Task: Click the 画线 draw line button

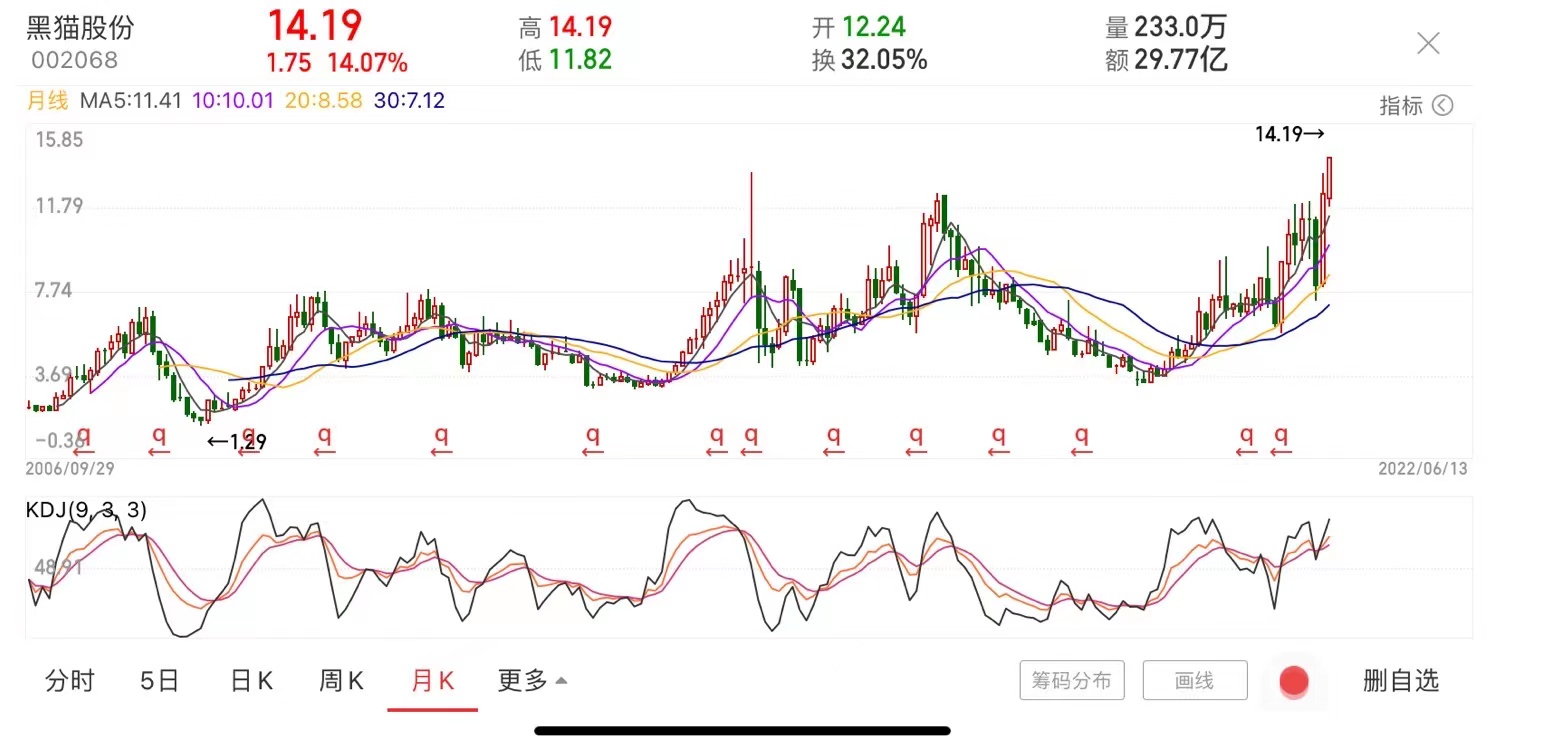Action: pyautogui.click(x=1194, y=681)
